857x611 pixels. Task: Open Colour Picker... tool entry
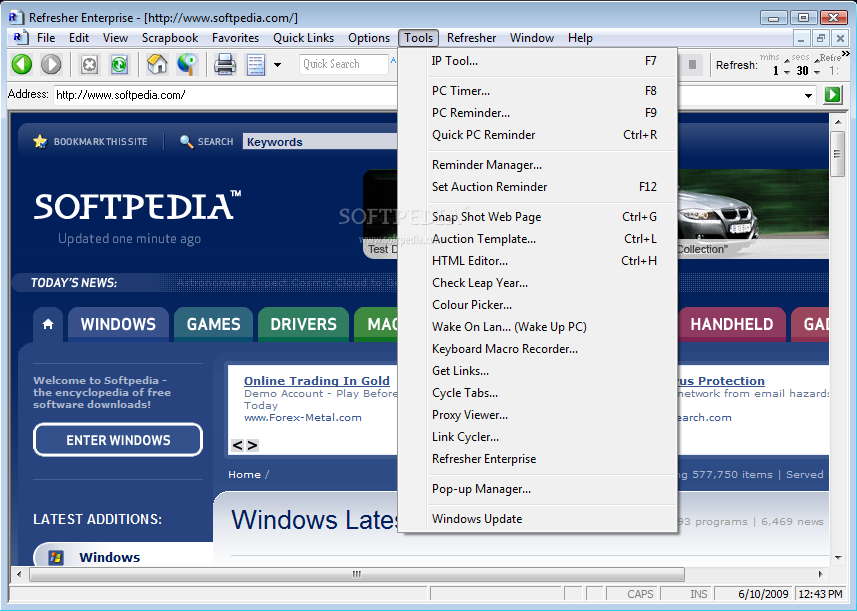(538, 304)
